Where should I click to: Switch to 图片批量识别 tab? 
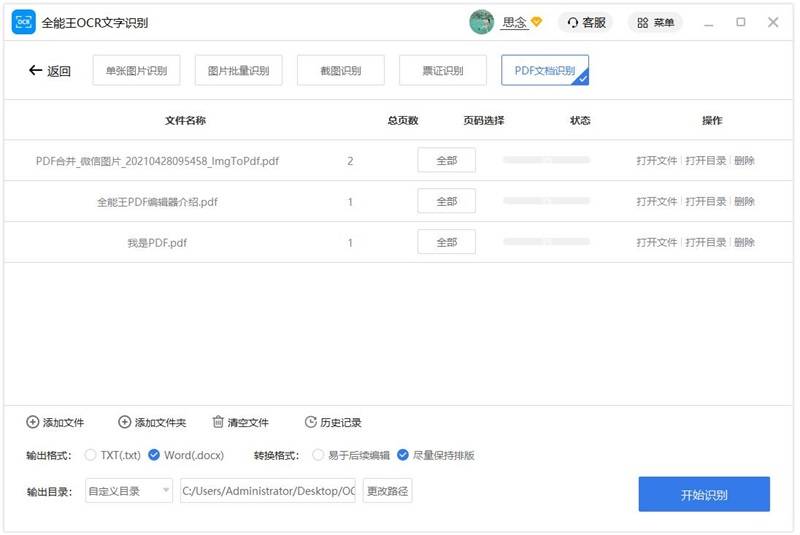click(x=238, y=70)
